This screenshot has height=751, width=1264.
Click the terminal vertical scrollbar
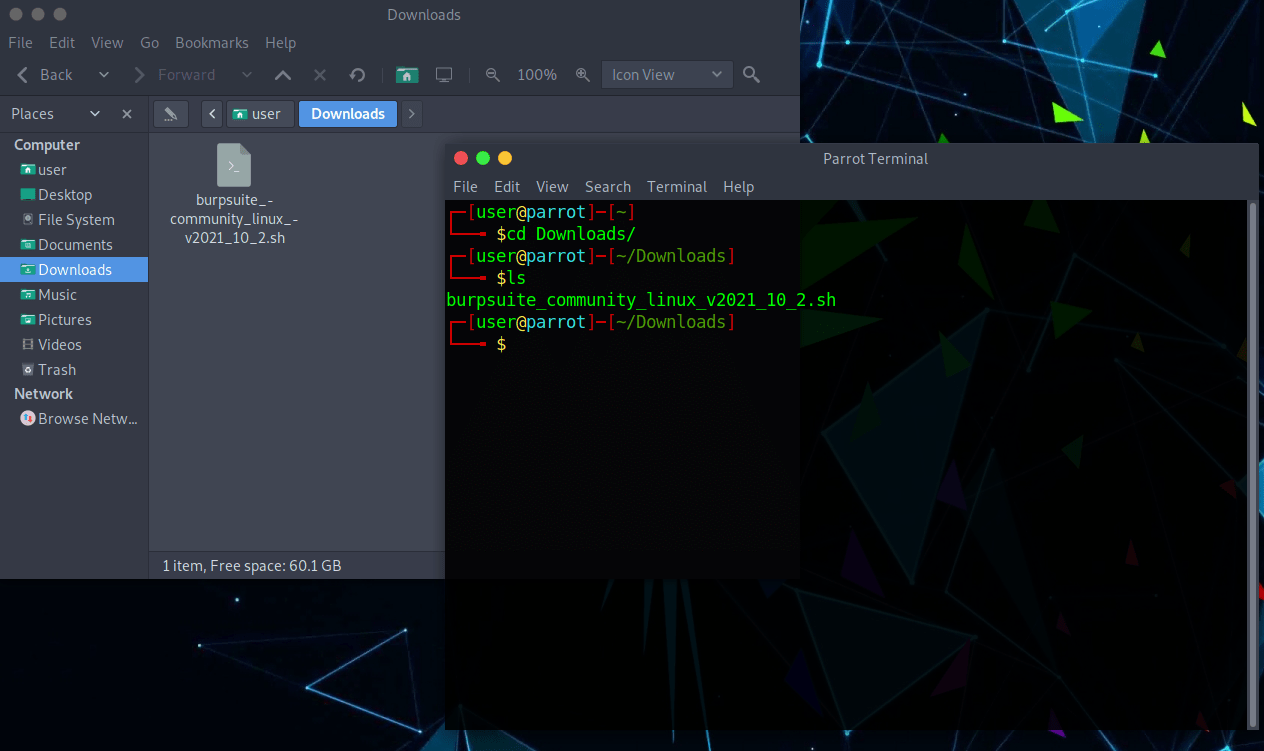click(1253, 464)
